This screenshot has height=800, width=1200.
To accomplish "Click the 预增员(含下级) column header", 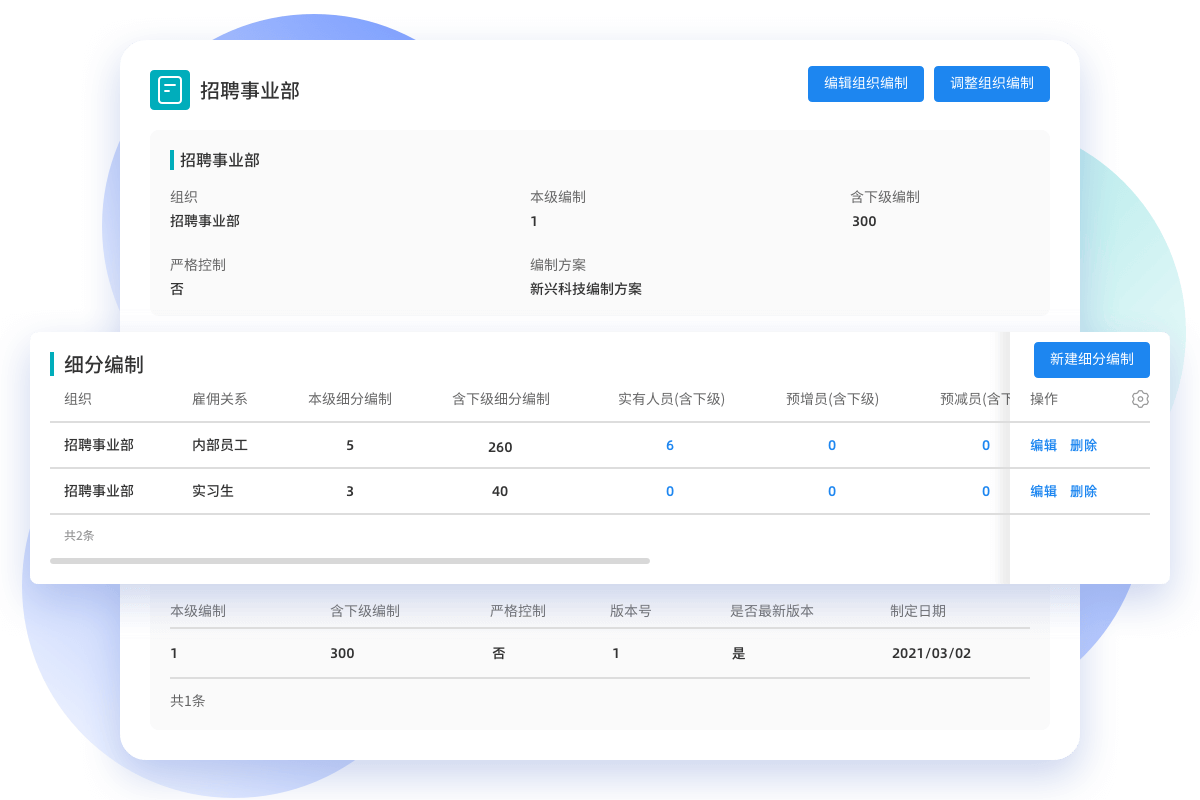I will [x=831, y=399].
